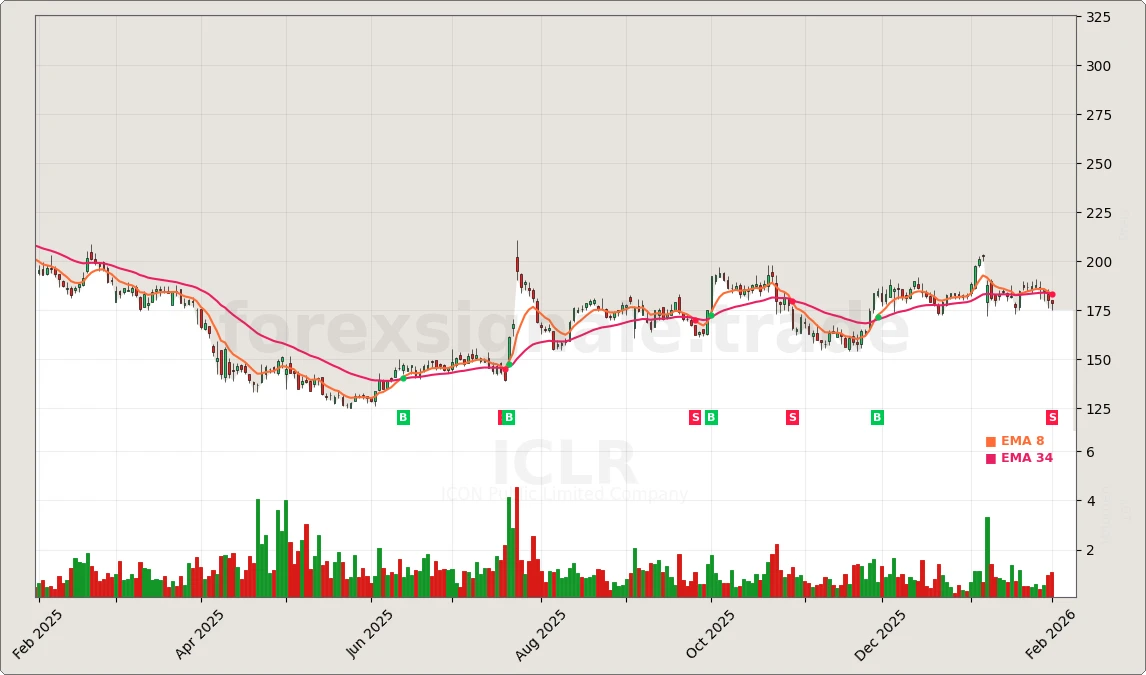Click the Sell marker in late October 2025
This screenshot has height=675, width=1146.
[792, 418]
